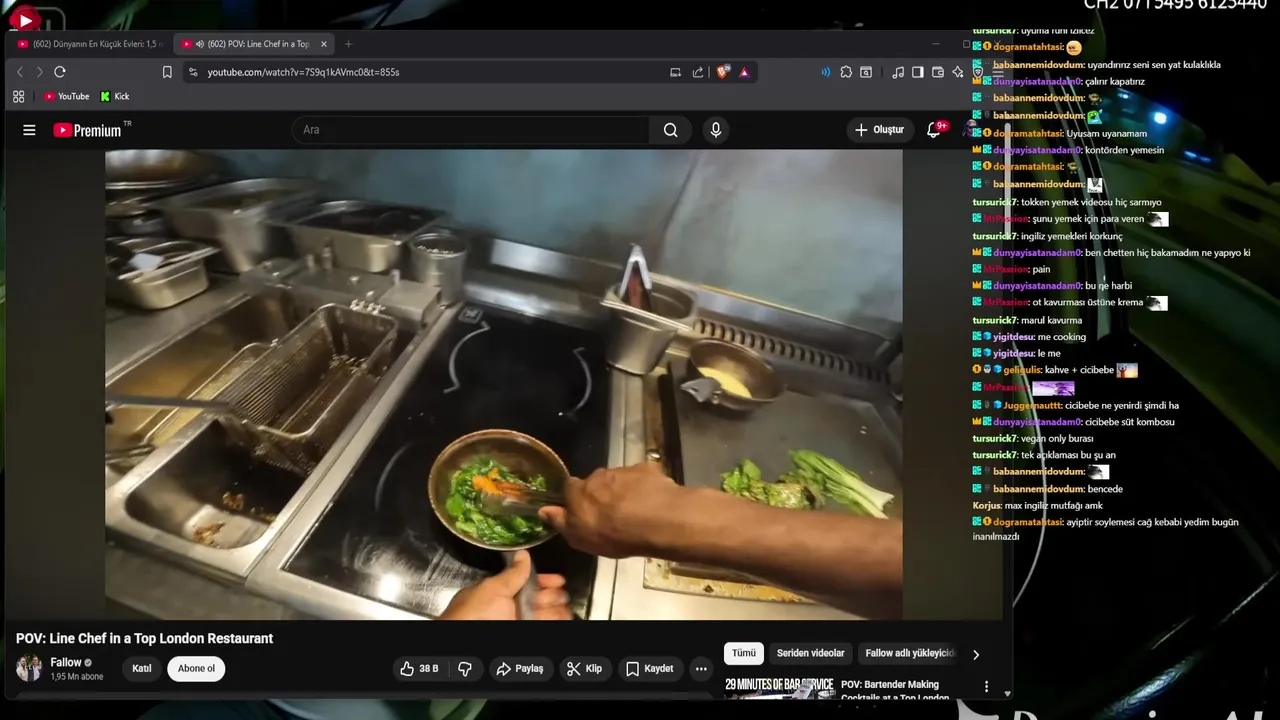Bookmark this page icon
The height and width of the screenshot is (720, 1280).
pos(167,72)
